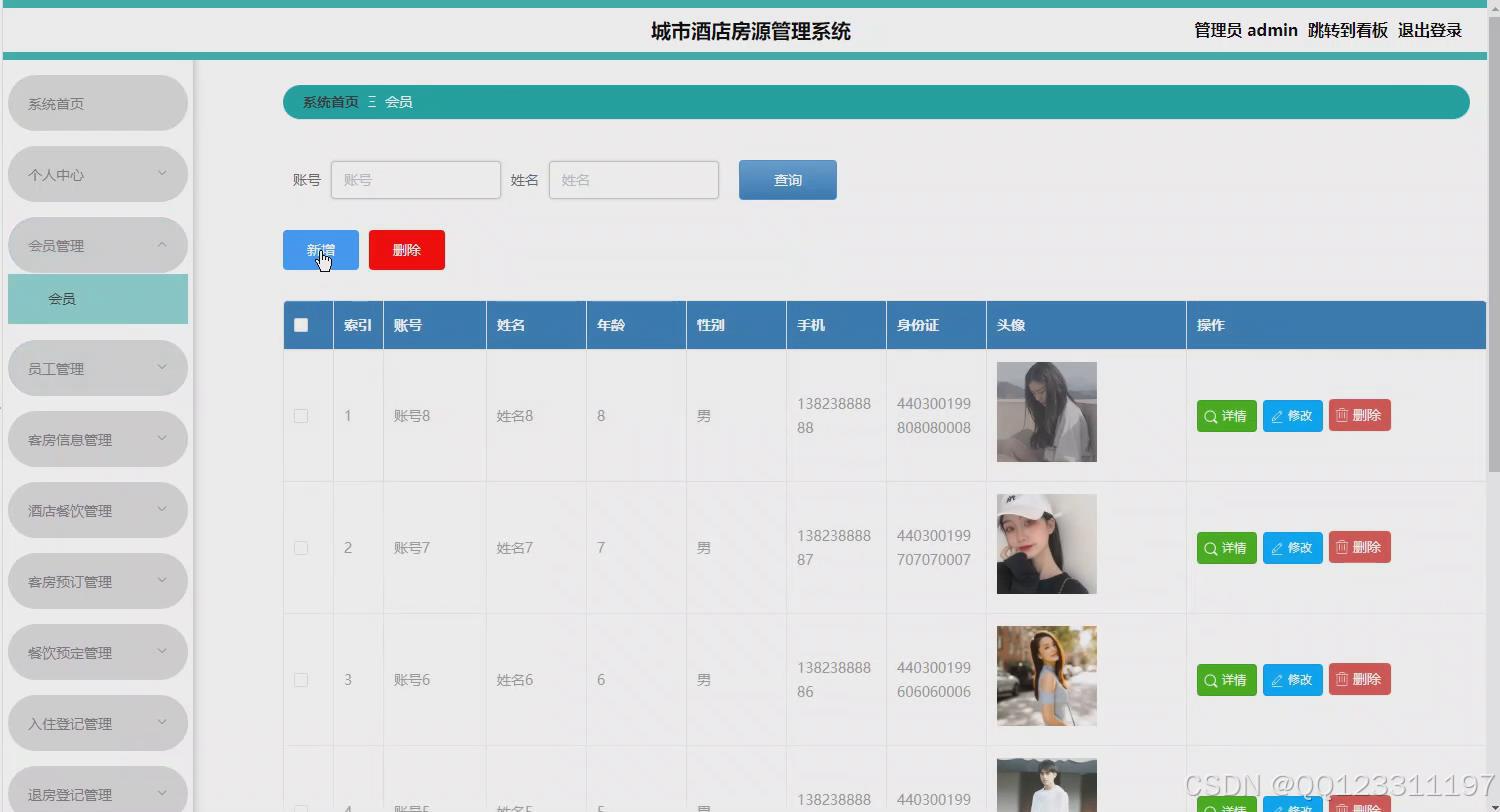
Task: Check the row checkbox for 账号8
Action: click(x=300, y=415)
